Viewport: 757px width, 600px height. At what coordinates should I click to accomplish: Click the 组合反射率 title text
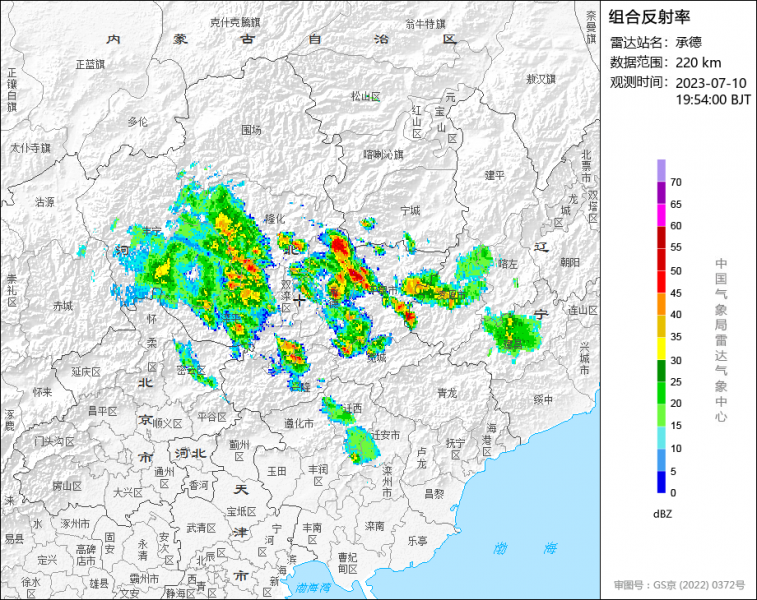651,16
